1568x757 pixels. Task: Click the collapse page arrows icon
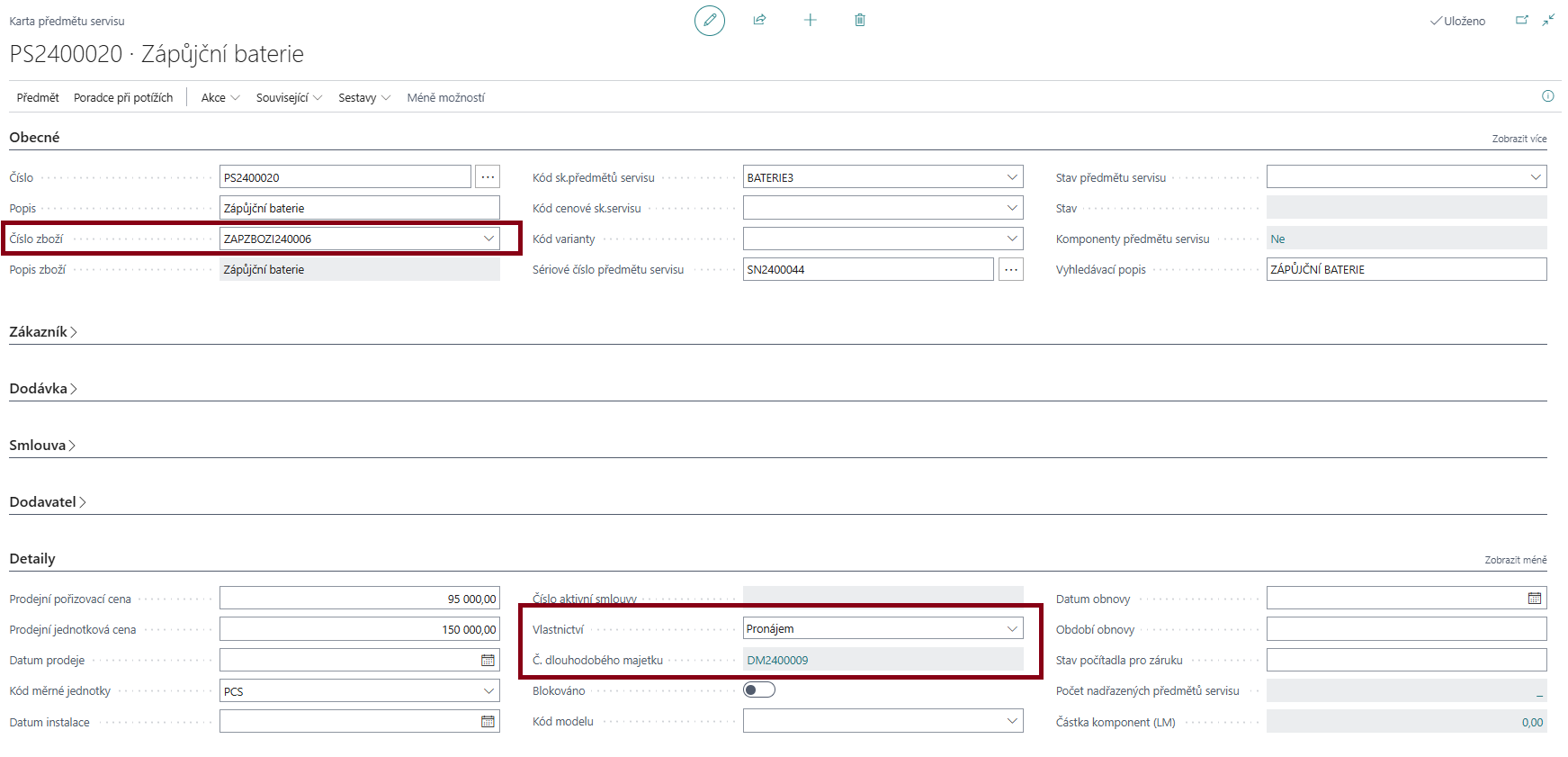1548,20
